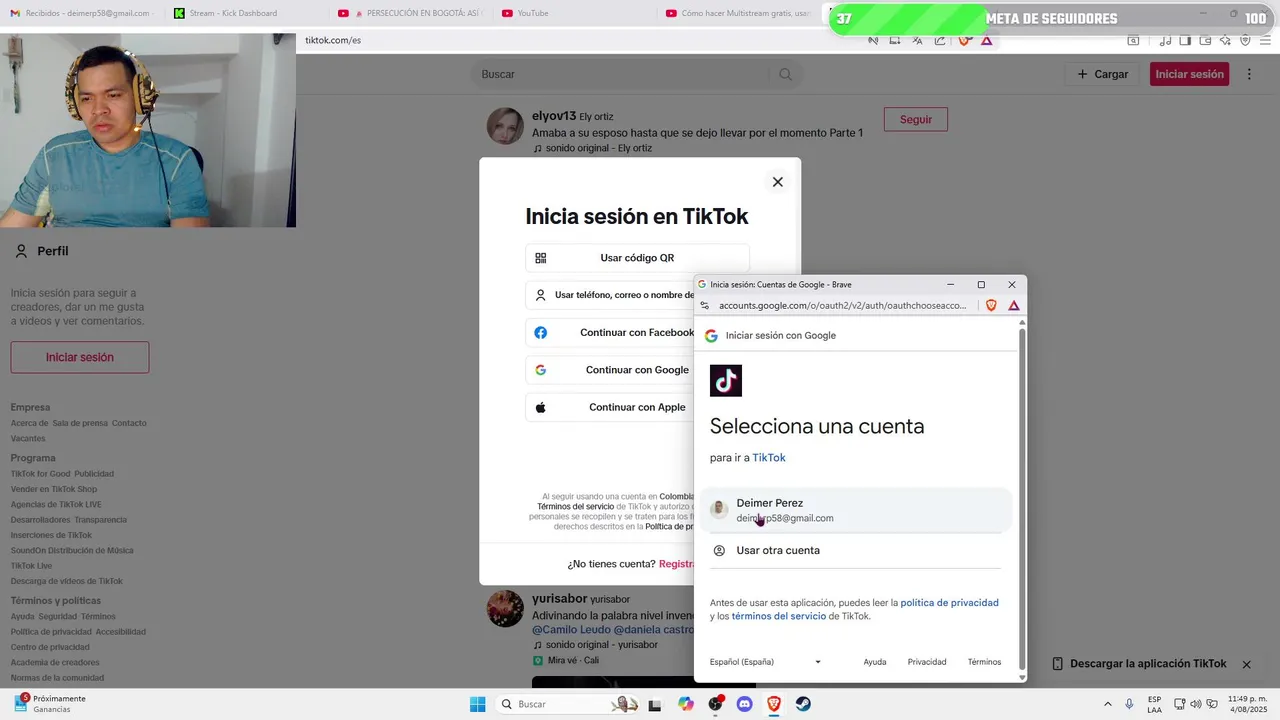Click Privacidad in Google popup footer

click(927, 662)
